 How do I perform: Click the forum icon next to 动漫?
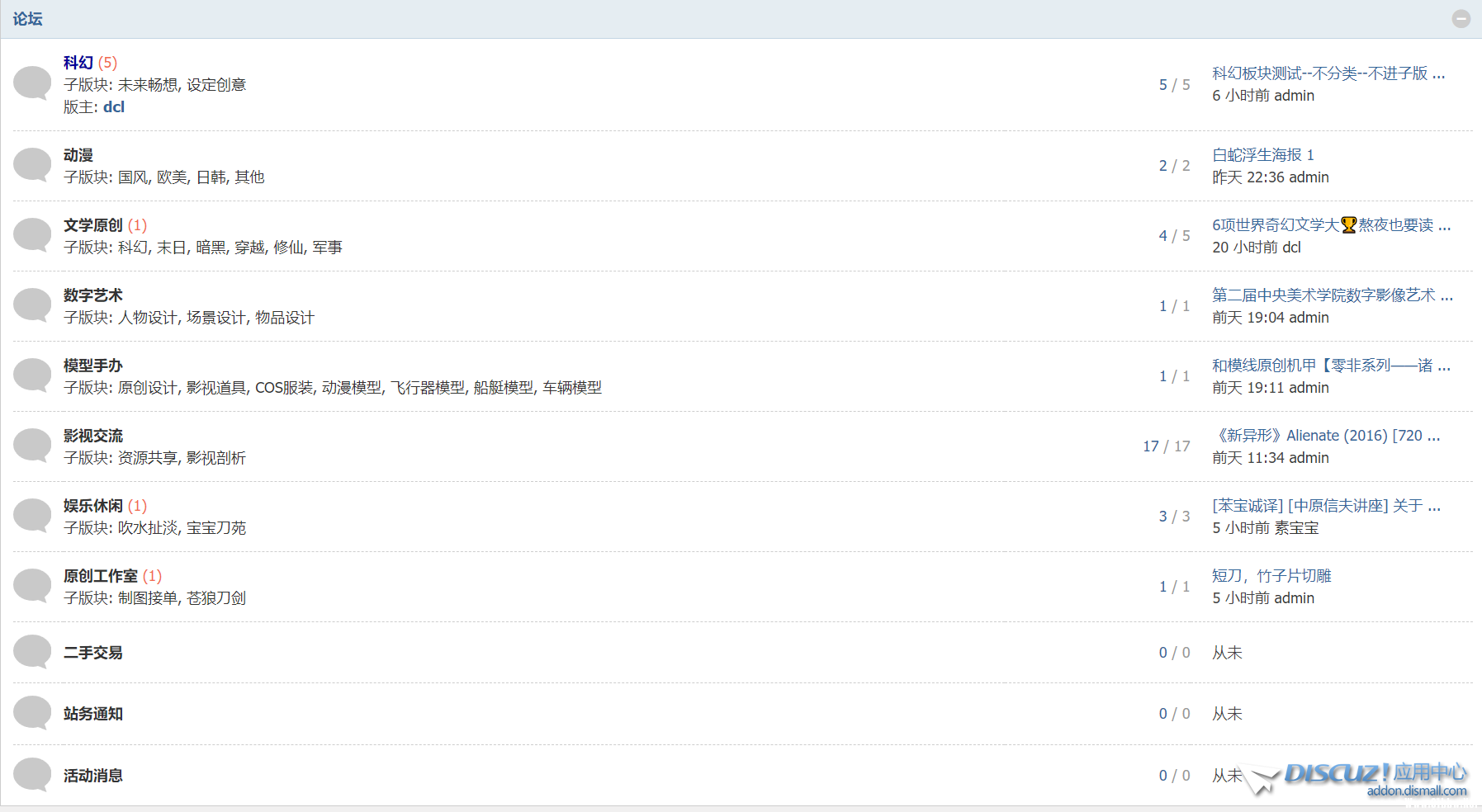click(32, 165)
